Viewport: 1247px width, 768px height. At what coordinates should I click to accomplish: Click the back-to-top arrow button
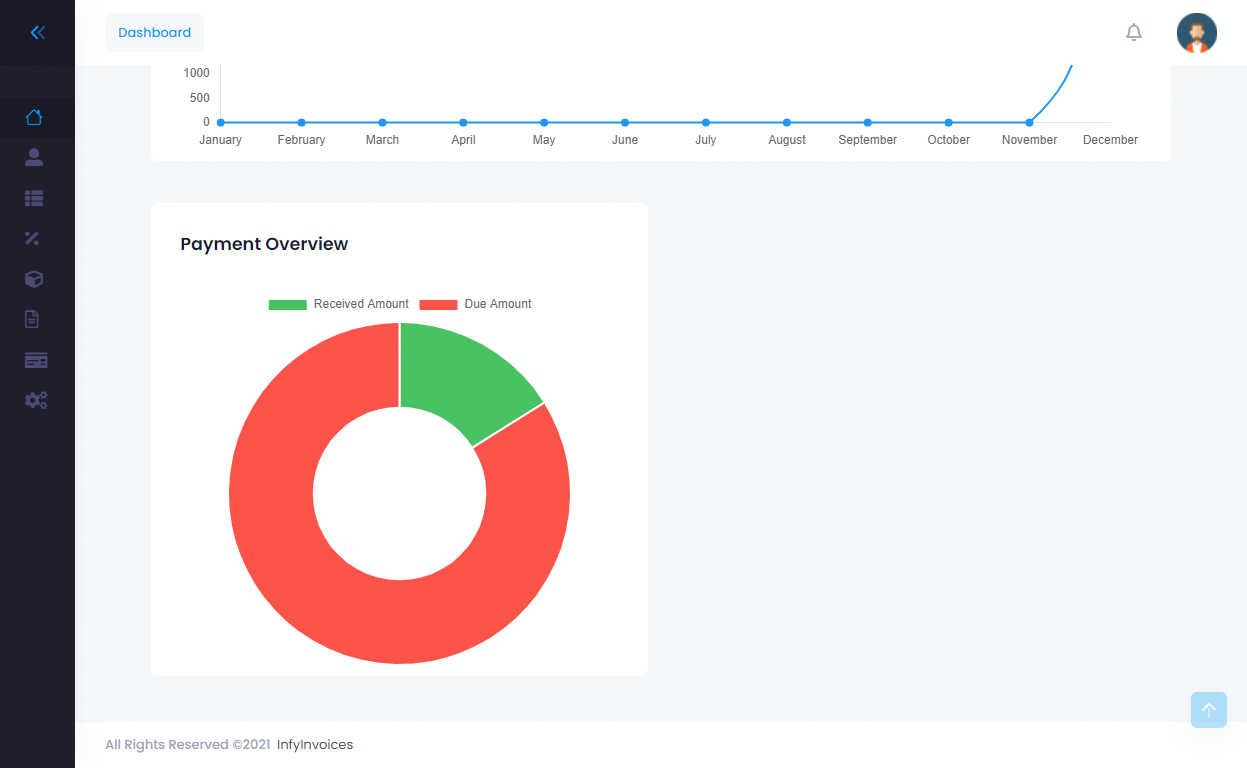(x=1209, y=710)
